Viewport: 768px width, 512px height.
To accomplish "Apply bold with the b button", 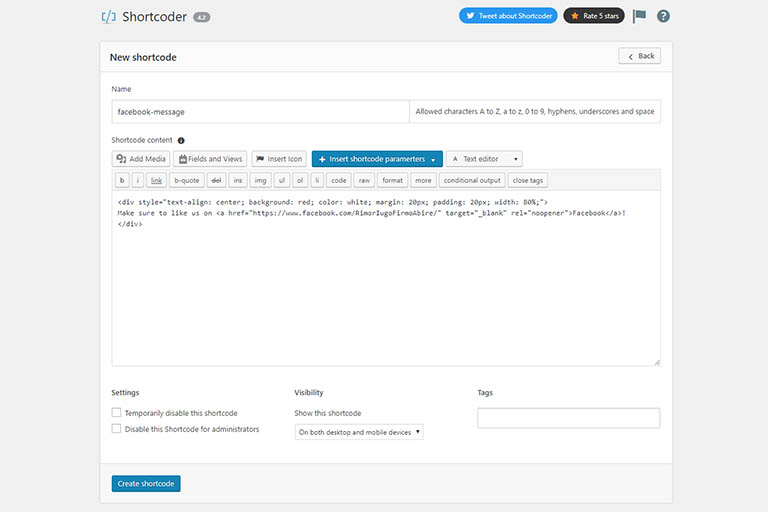I will point(122,180).
